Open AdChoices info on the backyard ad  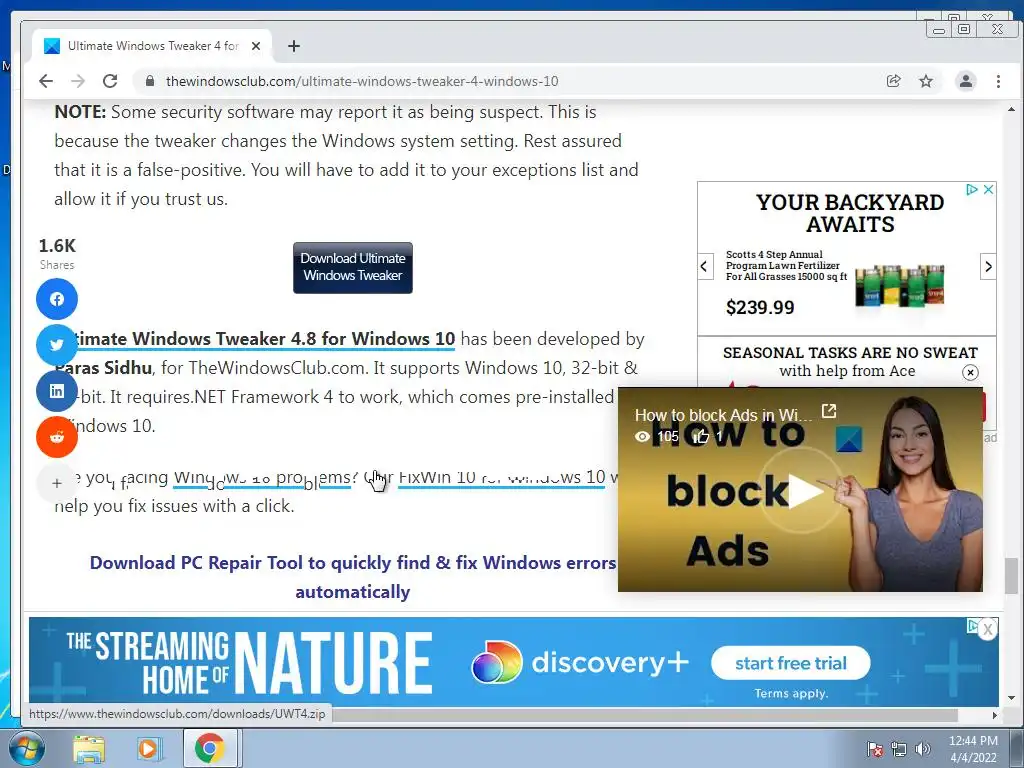click(972, 189)
